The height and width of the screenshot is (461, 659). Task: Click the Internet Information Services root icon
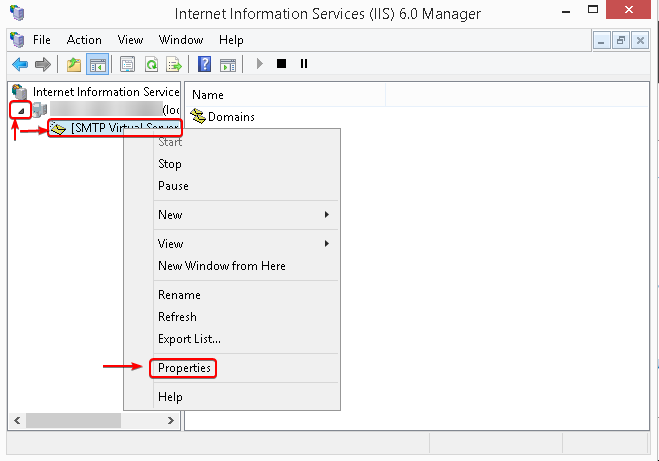[x=19, y=92]
